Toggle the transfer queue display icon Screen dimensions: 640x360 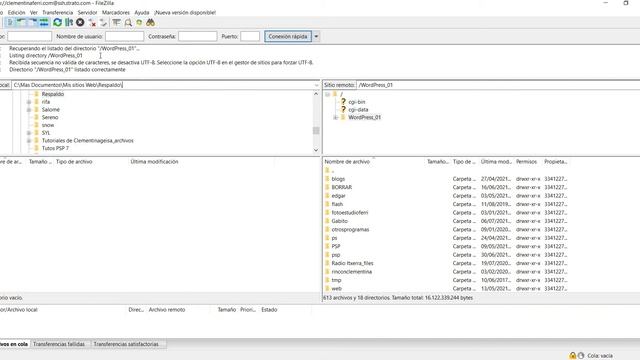[x=44, y=22]
